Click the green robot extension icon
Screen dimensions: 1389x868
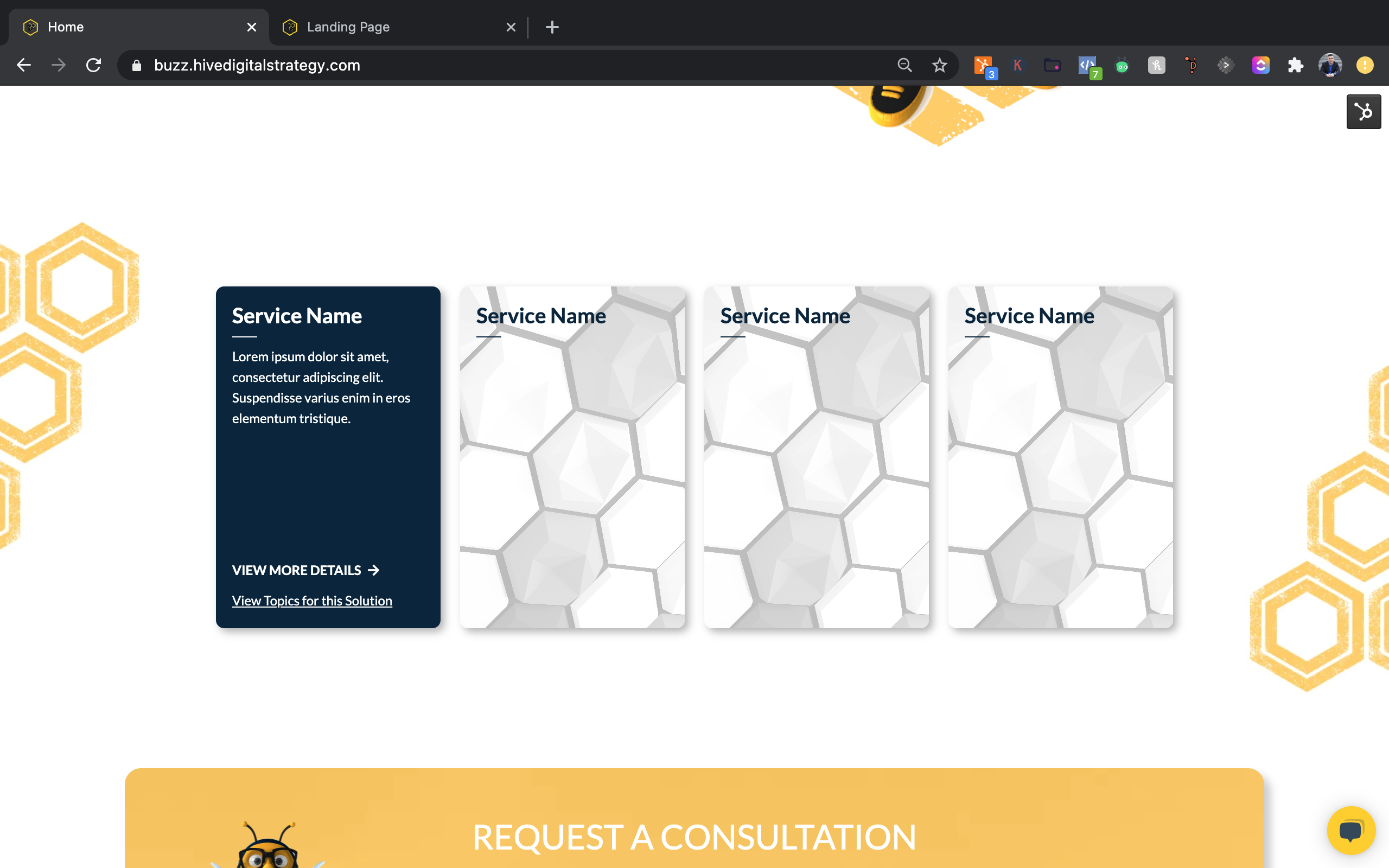[x=1122, y=66]
